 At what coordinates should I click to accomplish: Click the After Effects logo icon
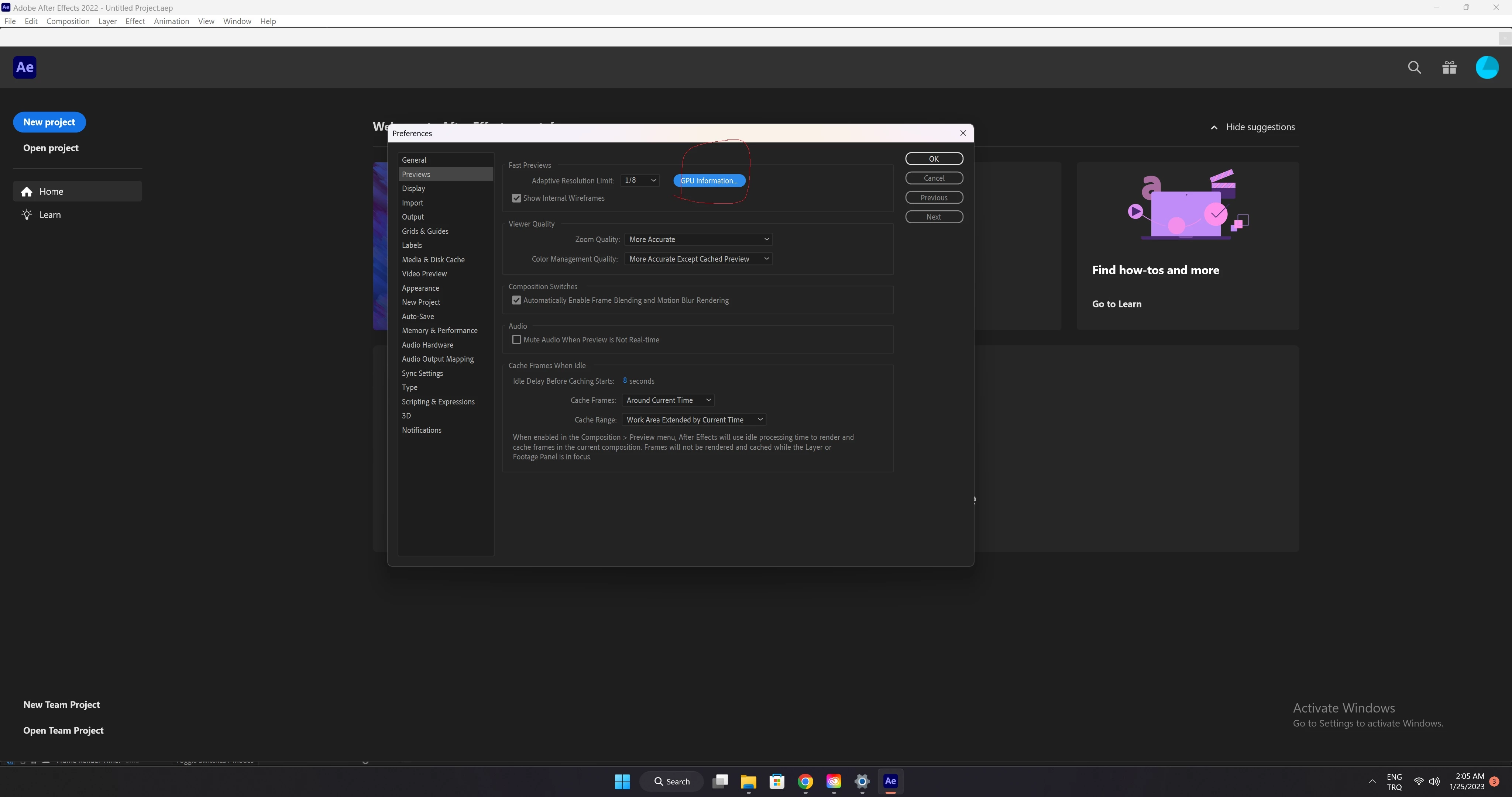click(25, 68)
